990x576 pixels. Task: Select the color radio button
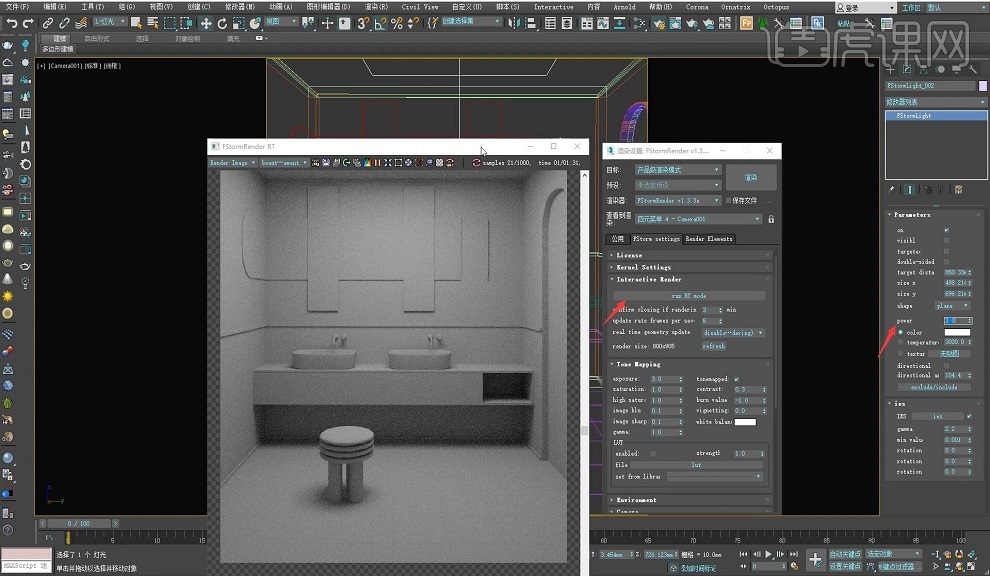click(x=900, y=332)
